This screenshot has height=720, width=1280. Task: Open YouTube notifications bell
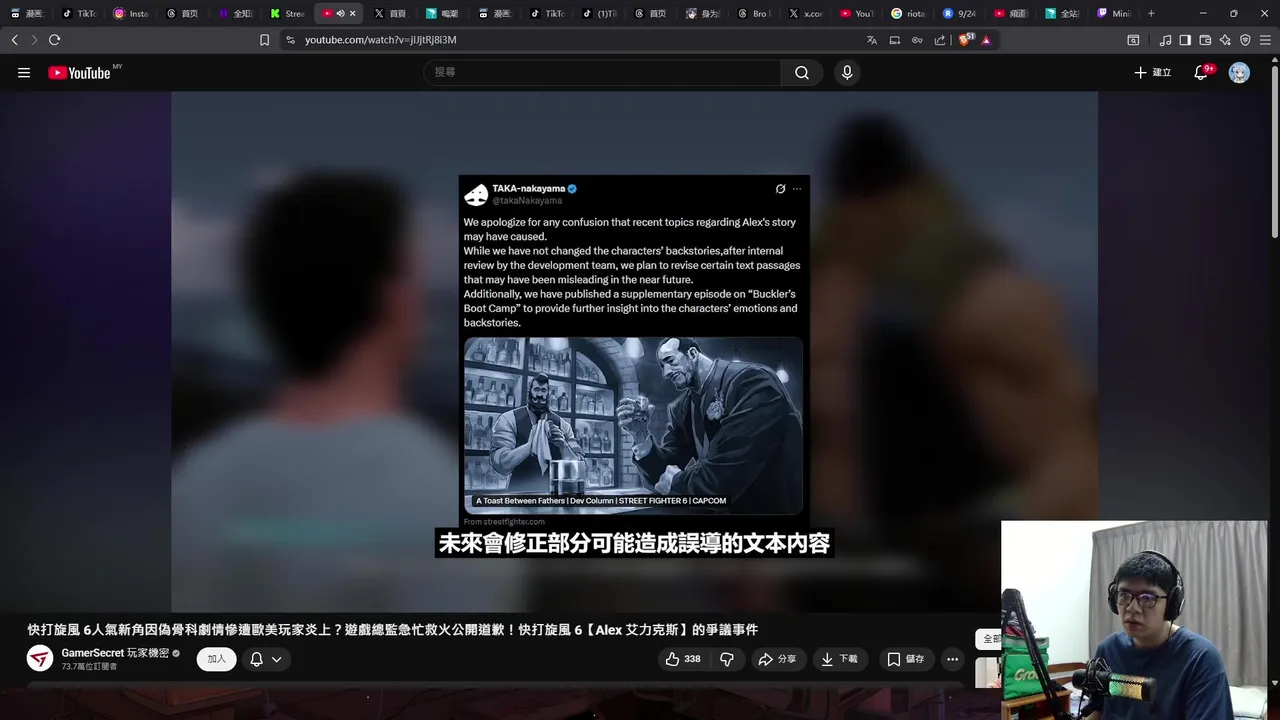coord(1201,72)
